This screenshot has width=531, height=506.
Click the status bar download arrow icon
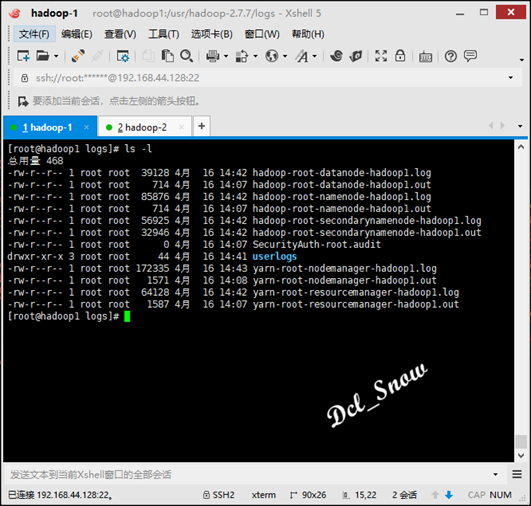[x=449, y=495]
